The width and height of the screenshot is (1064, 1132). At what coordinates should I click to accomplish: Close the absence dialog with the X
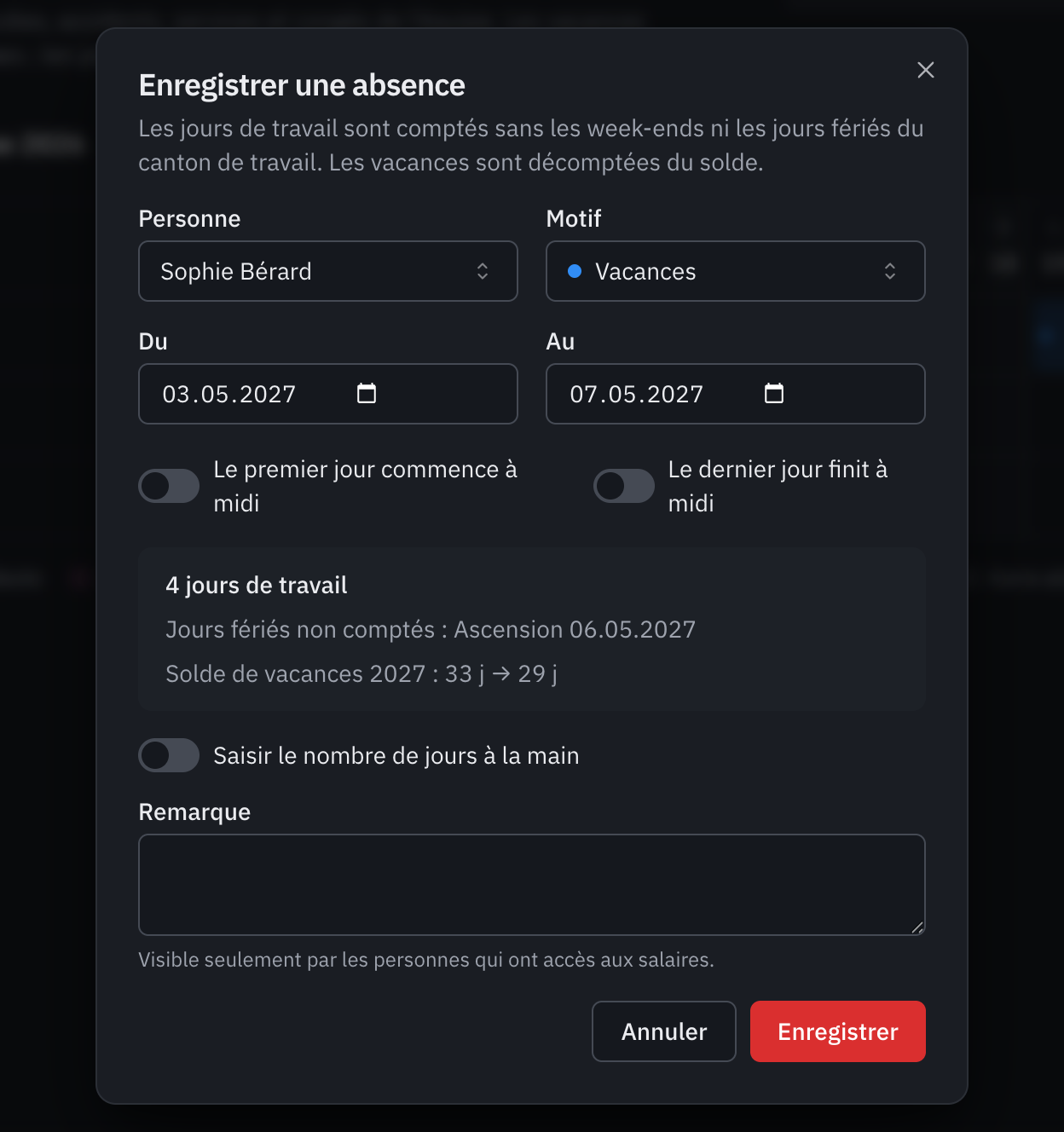point(926,70)
